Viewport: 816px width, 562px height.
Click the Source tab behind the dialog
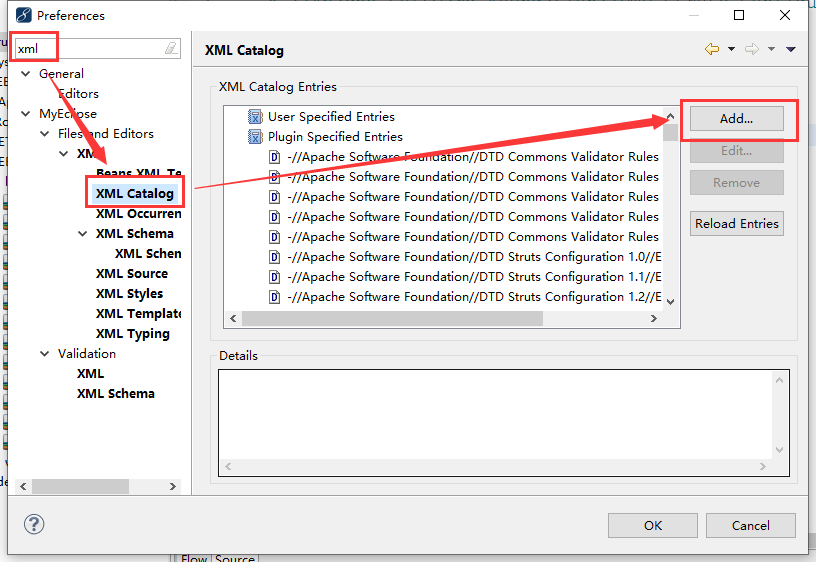tap(235, 558)
